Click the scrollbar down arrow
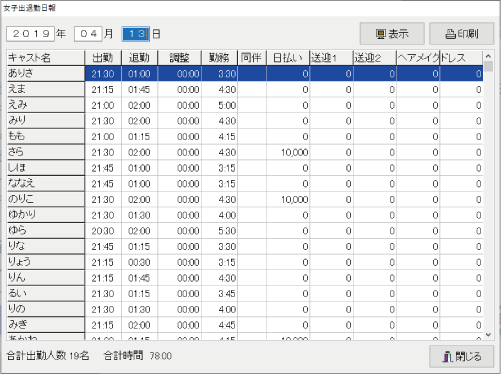The height and width of the screenshot is (374, 501). 488,335
